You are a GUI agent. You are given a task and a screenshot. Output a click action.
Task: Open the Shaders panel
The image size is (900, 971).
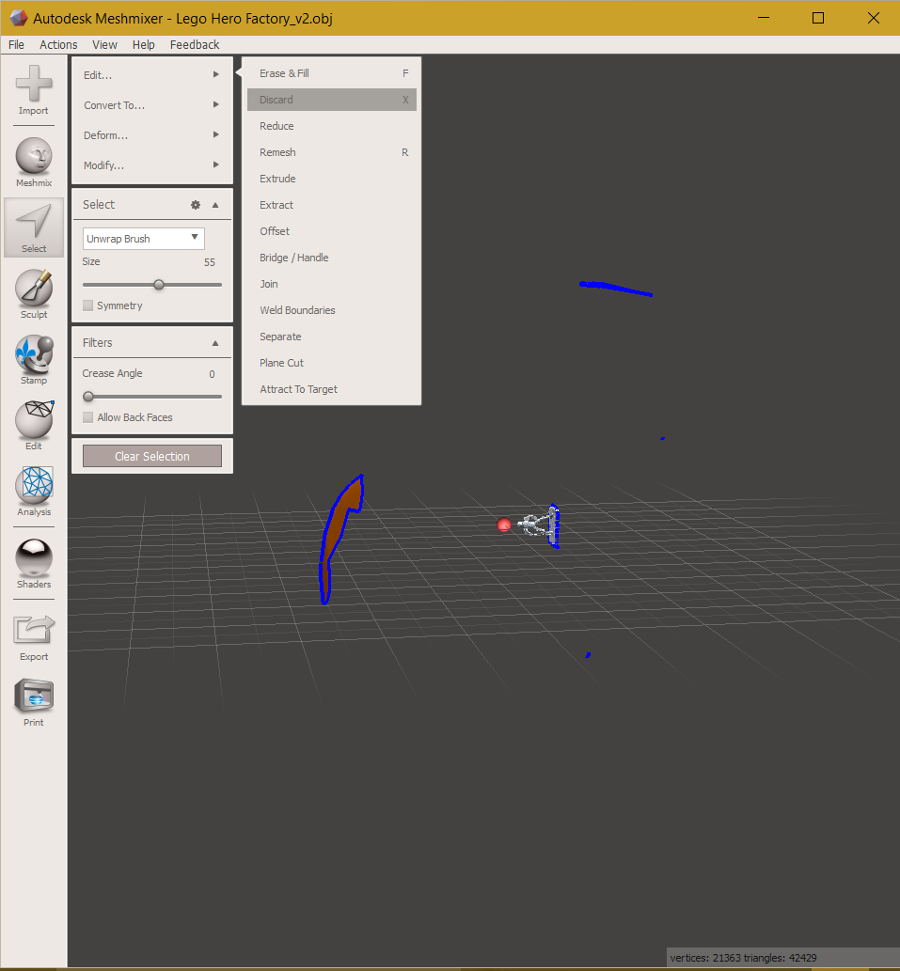click(33, 564)
